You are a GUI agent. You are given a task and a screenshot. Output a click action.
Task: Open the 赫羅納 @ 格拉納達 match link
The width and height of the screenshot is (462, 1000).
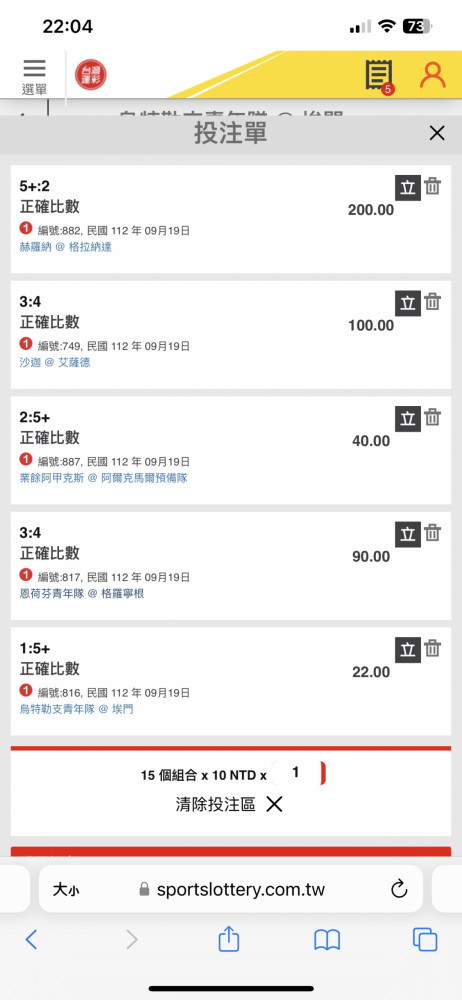pos(66,247)
